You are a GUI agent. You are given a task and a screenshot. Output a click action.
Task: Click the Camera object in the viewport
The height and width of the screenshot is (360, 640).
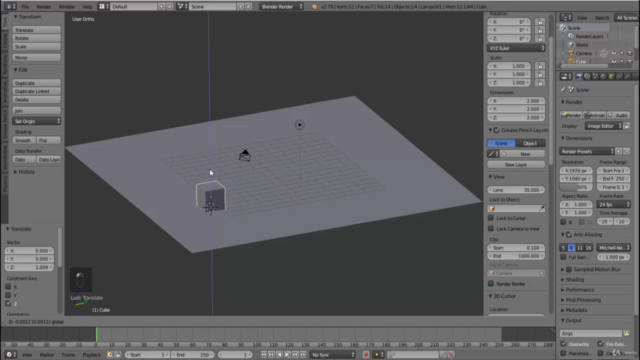[x=244, y=155]
